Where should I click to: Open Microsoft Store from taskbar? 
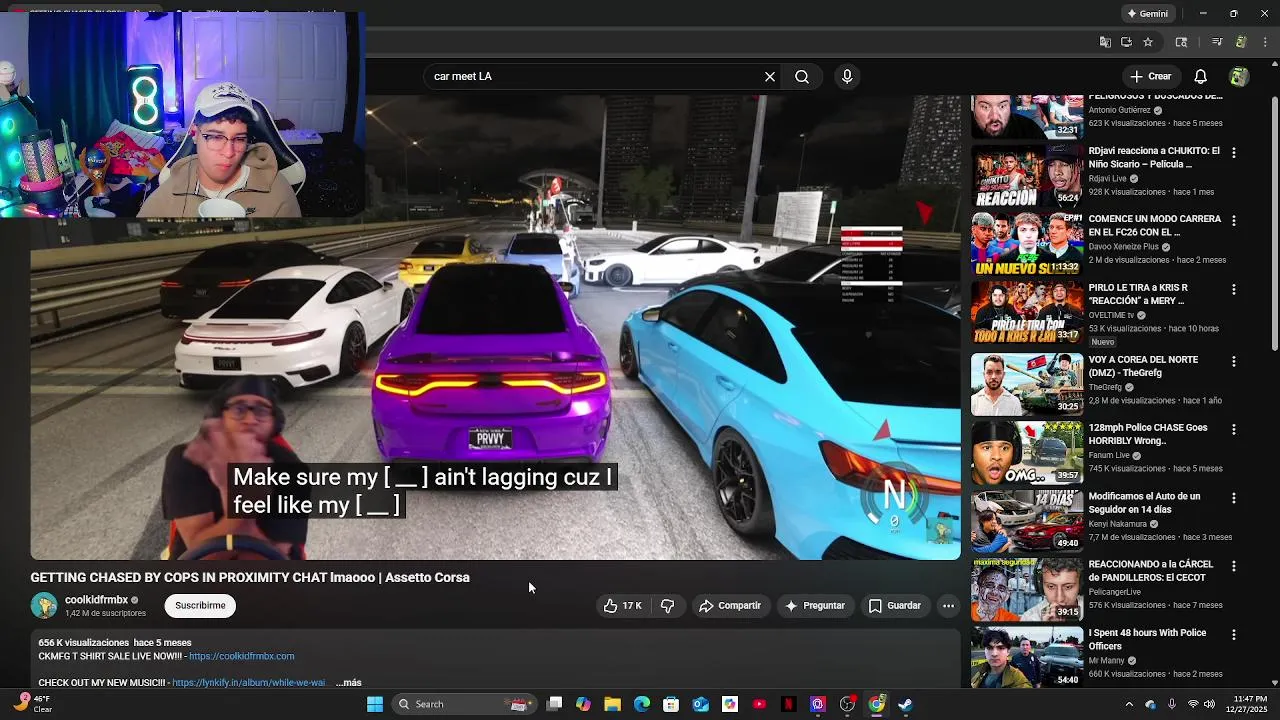pyautogui.click(x=671, y=704)
